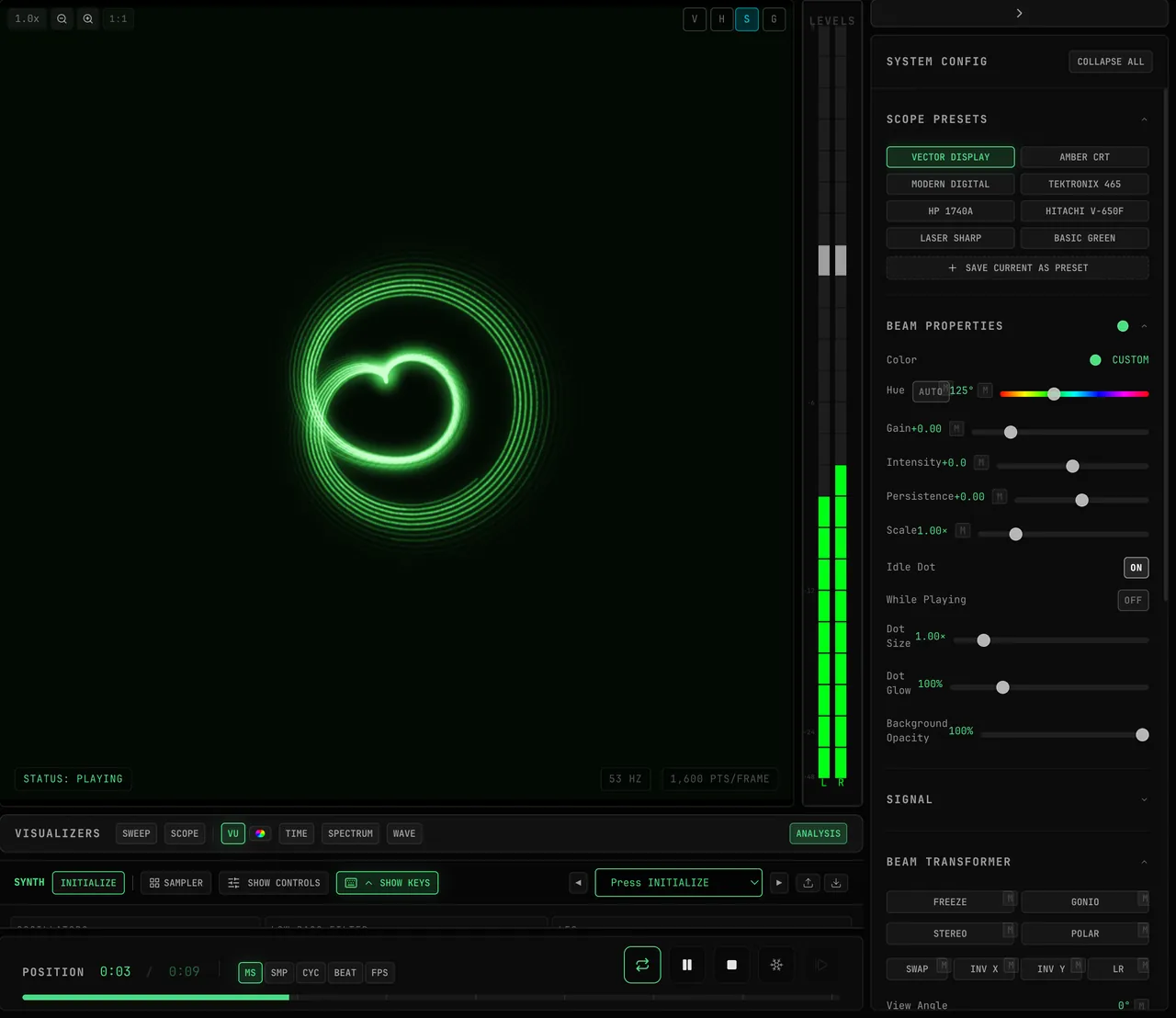Click the M button beside Gain

956,428
